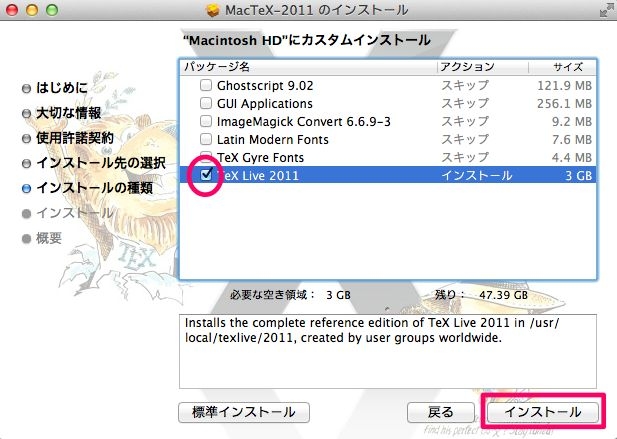Click the 必要な空き領域 3 GB value
This screenshot has height=439, width=617.
coord(338,295)
